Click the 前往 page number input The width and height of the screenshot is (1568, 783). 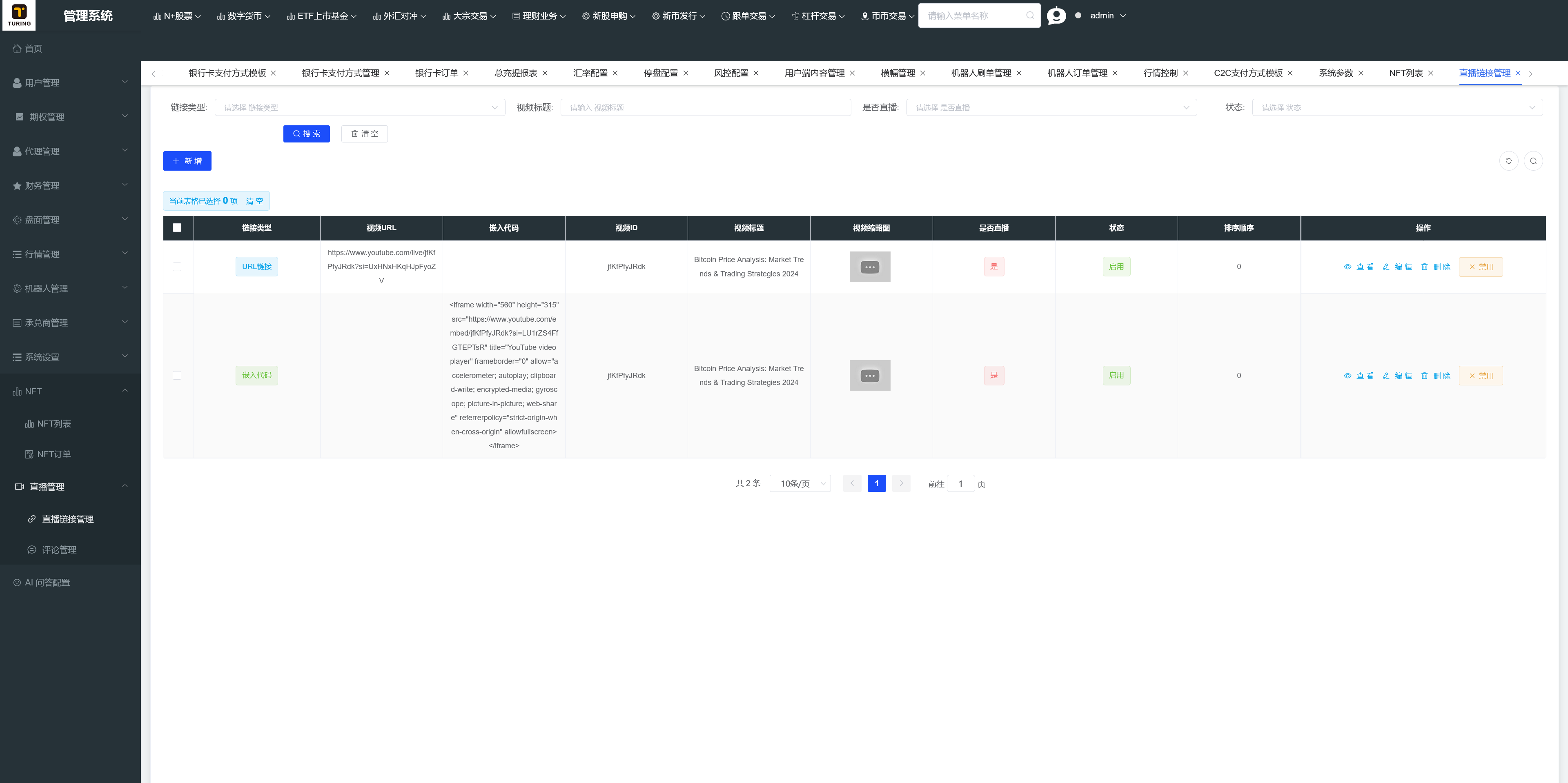click(x=960, y=484)
